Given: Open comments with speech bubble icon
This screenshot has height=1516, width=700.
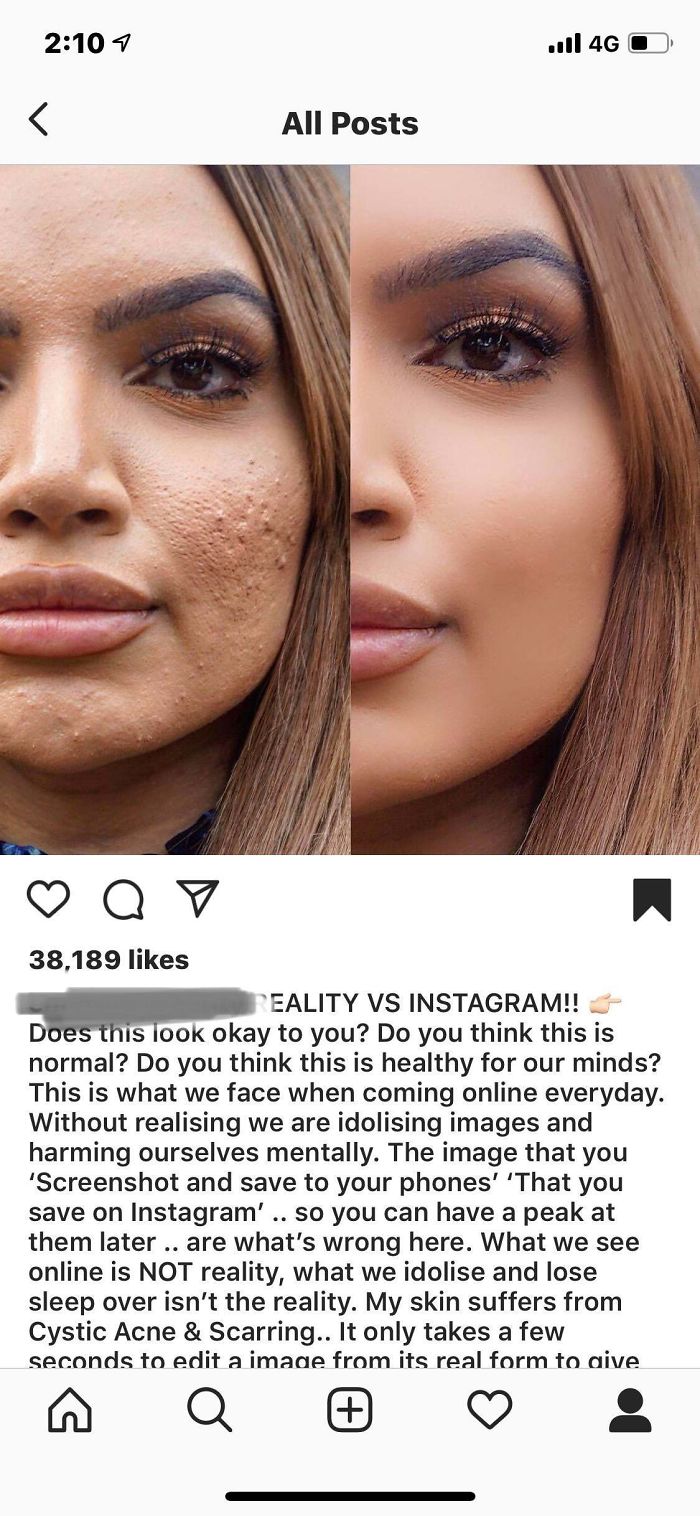Looking at the screenshot, I should pyautogui.click(x=123, y=899).
